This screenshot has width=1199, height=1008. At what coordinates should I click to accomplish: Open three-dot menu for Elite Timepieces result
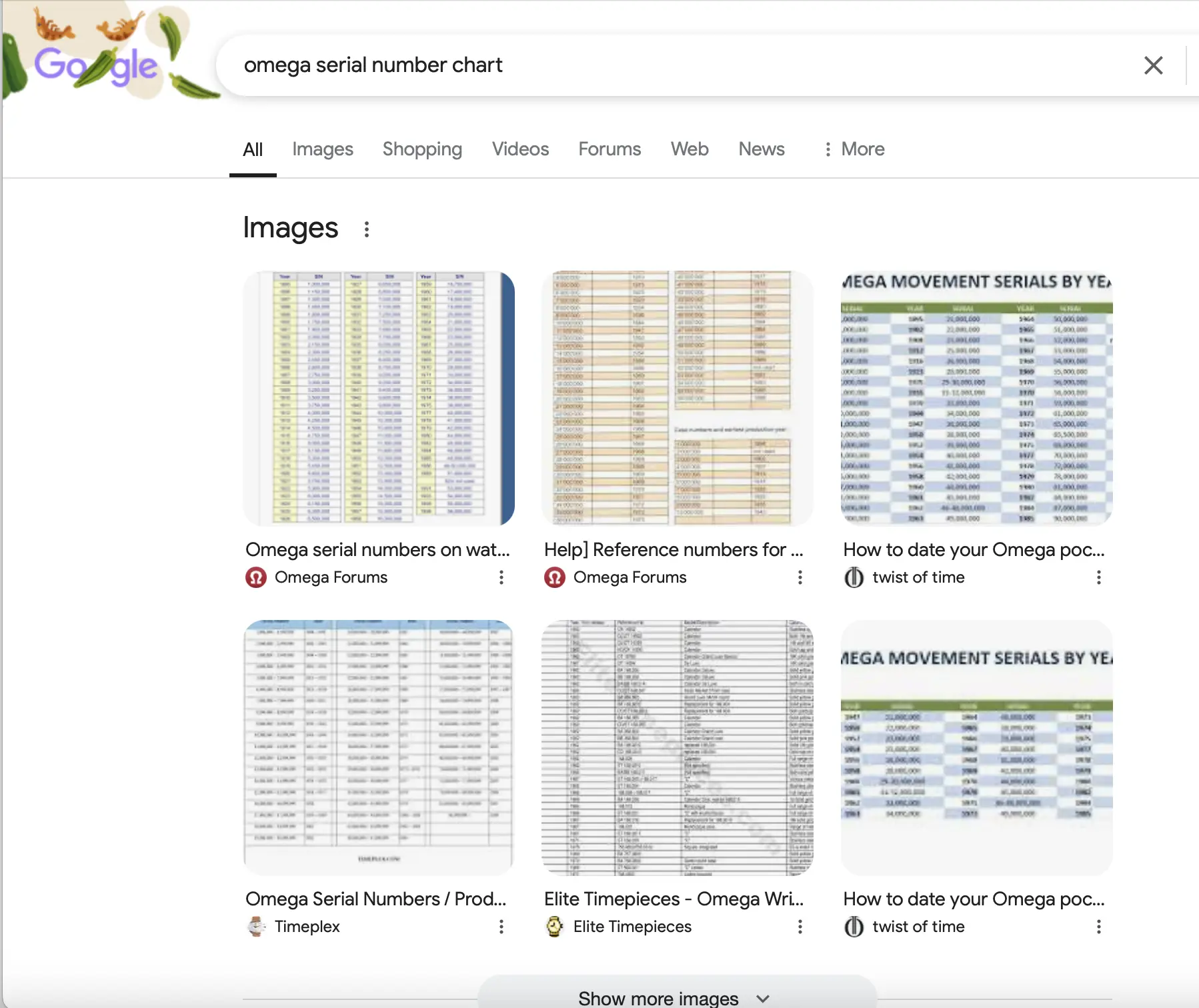click(x=800, y=927)
